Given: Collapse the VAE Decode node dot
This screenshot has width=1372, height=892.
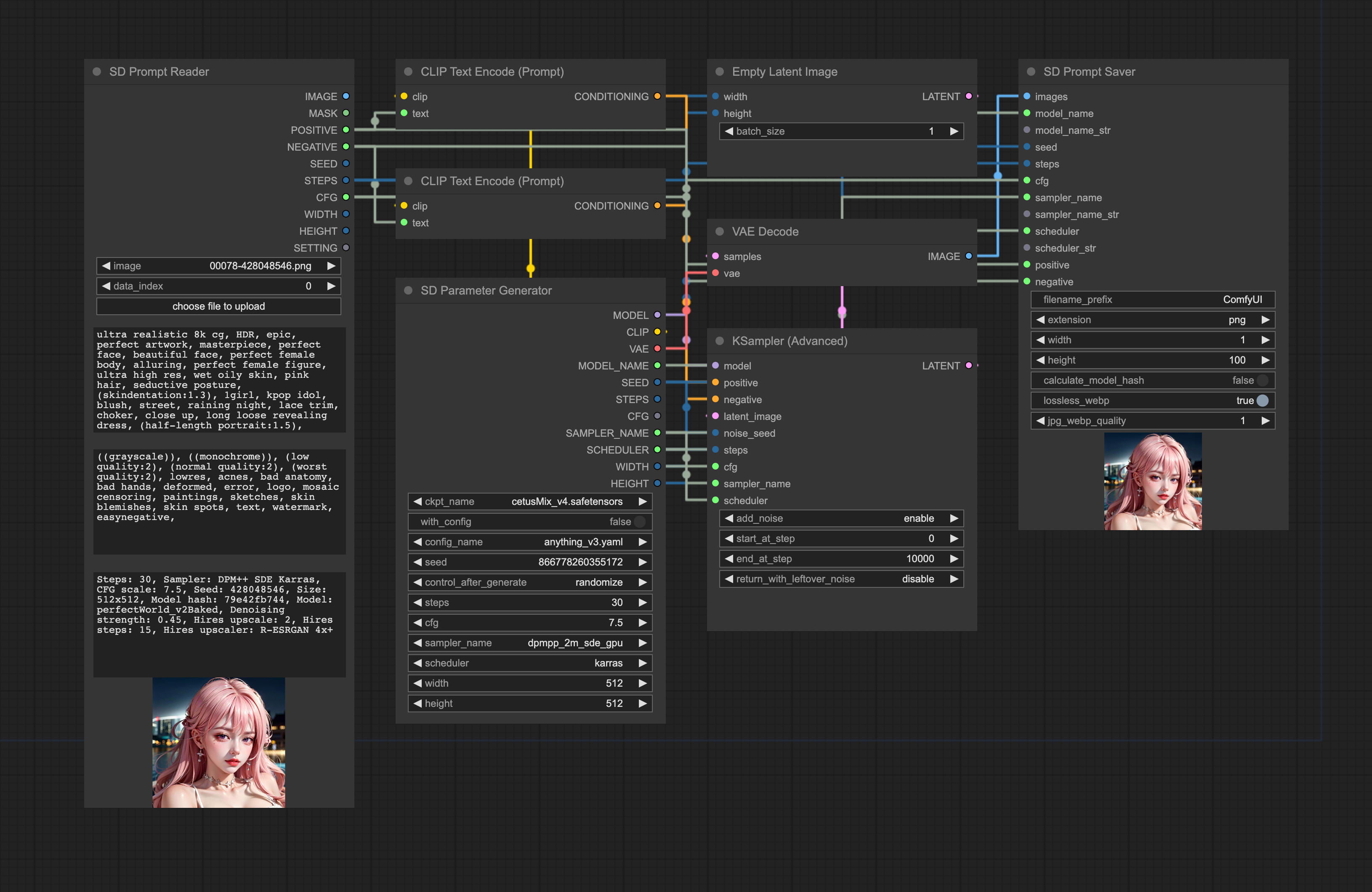Looking at the screenshot, I should point(719,231).
